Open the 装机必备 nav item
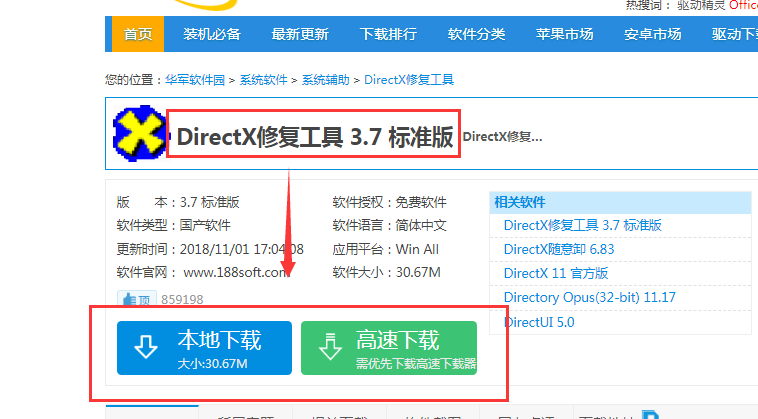This screenshot has width=758, height=419. (x=212, y=34)
